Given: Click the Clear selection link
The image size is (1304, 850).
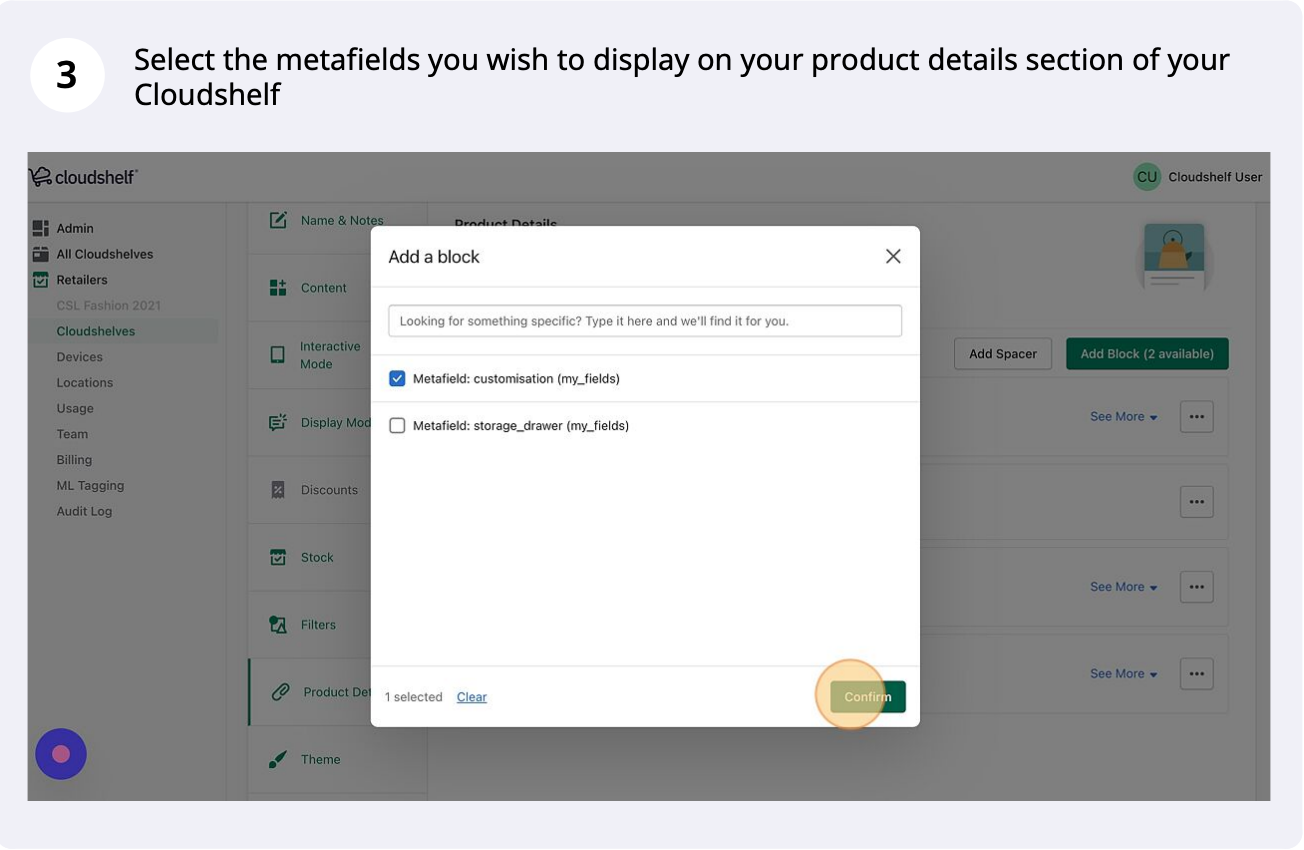Looking at the screenshot, I should point(472,697).
